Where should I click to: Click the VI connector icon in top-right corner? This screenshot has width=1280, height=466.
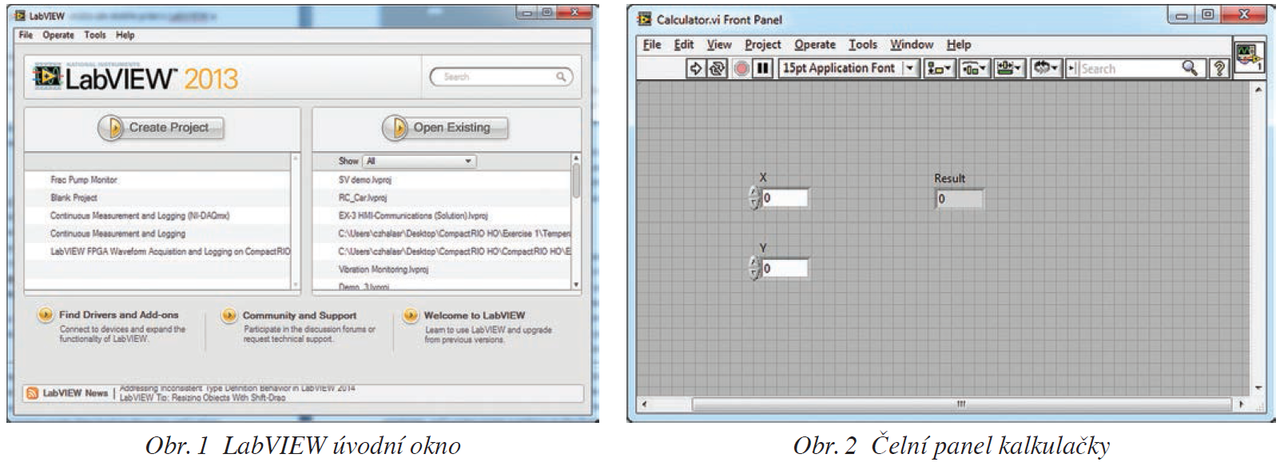(1249, 56)
